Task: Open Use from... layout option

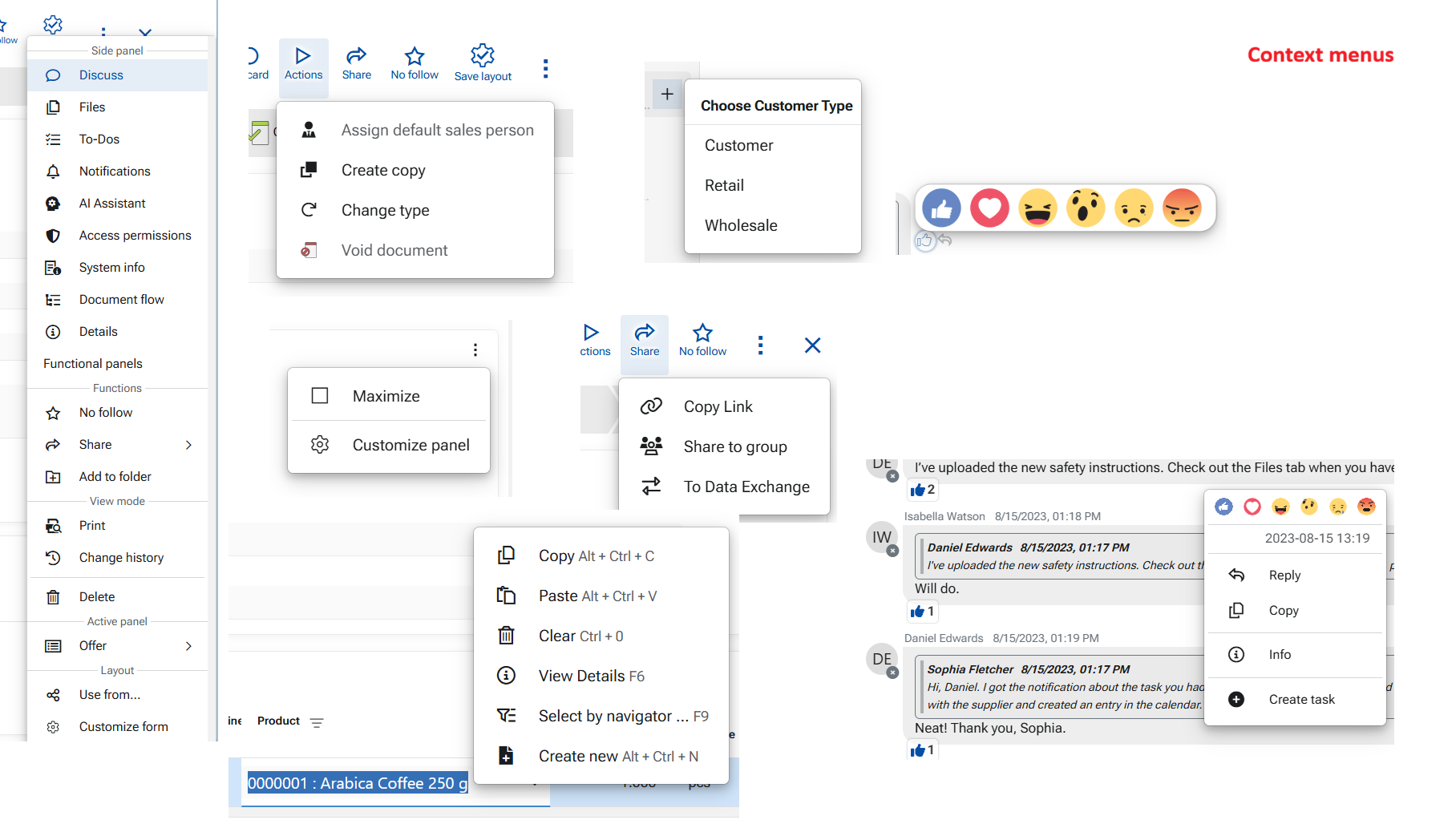Action: [x=117, y=695]
